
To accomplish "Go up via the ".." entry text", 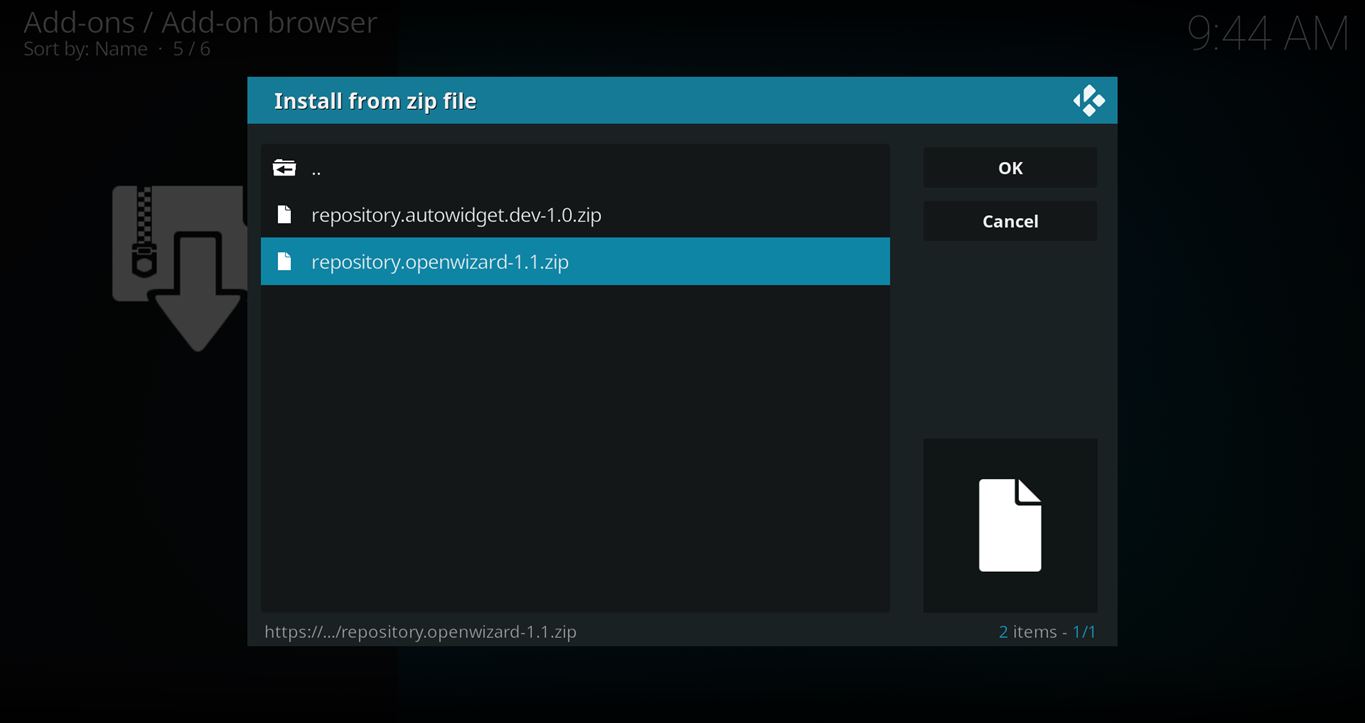I will (x=316, y=169).
